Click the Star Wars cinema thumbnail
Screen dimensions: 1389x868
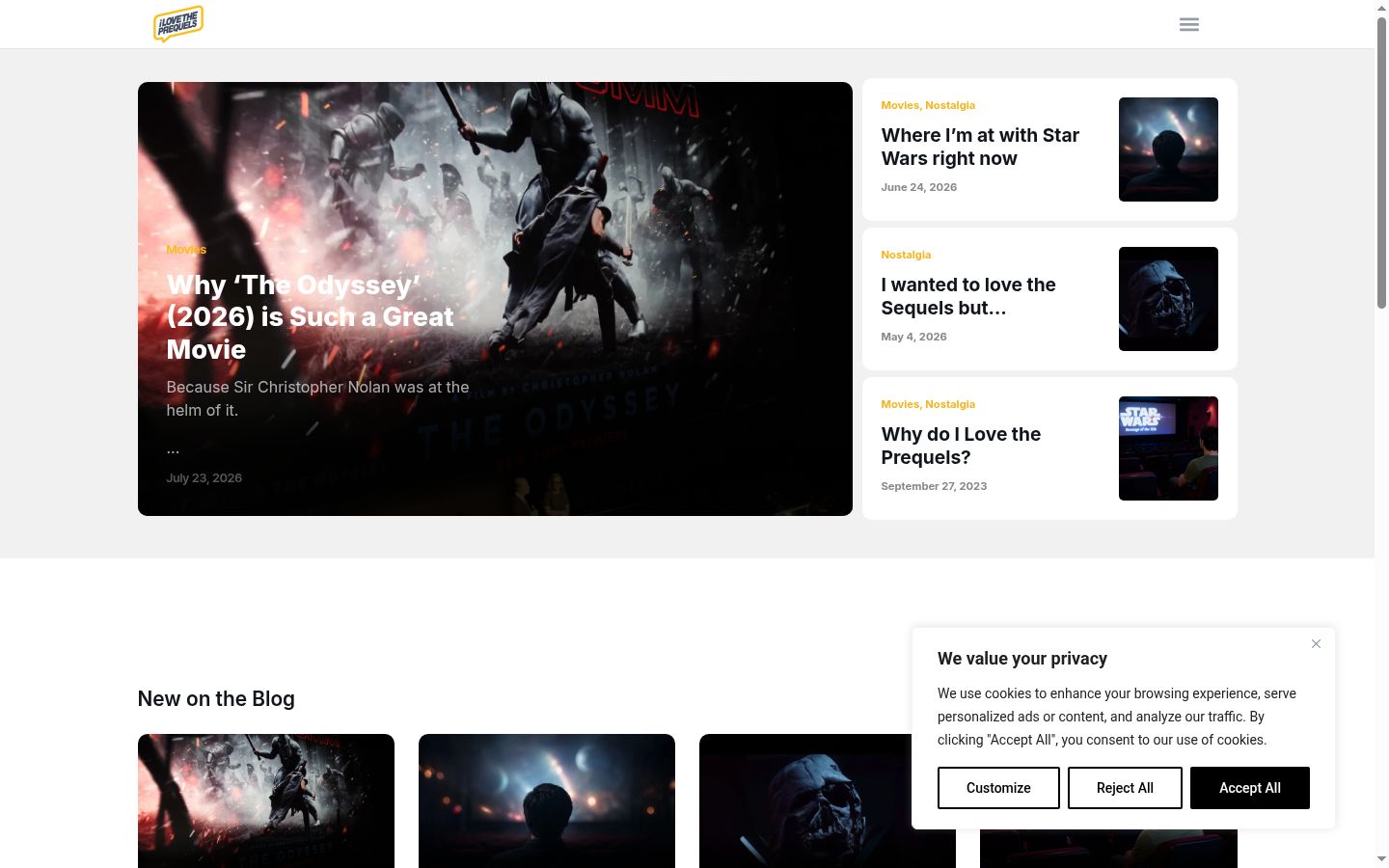[1168, 448]
